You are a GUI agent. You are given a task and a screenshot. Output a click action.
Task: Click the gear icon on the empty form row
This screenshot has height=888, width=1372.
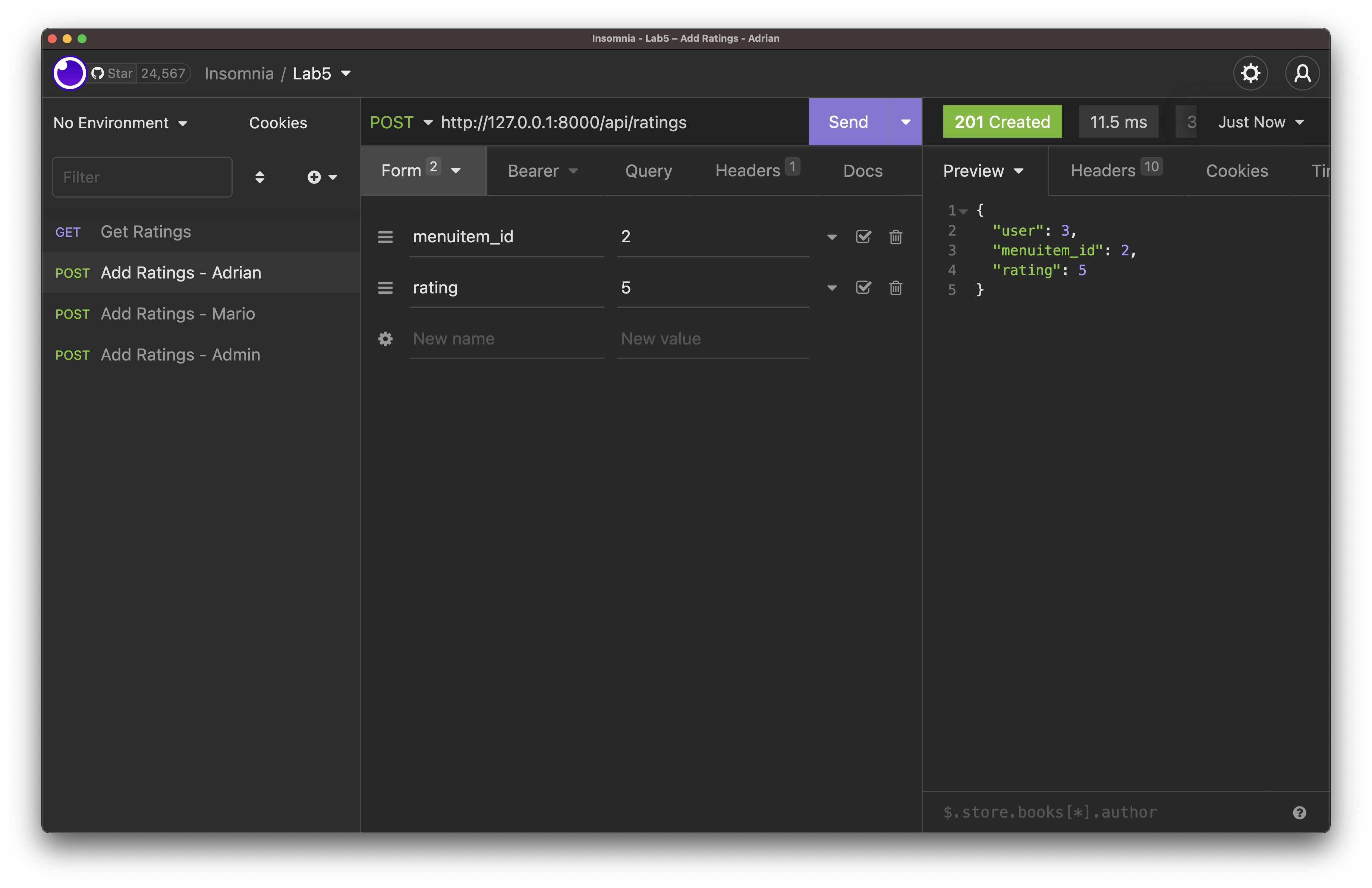point(385,338)
